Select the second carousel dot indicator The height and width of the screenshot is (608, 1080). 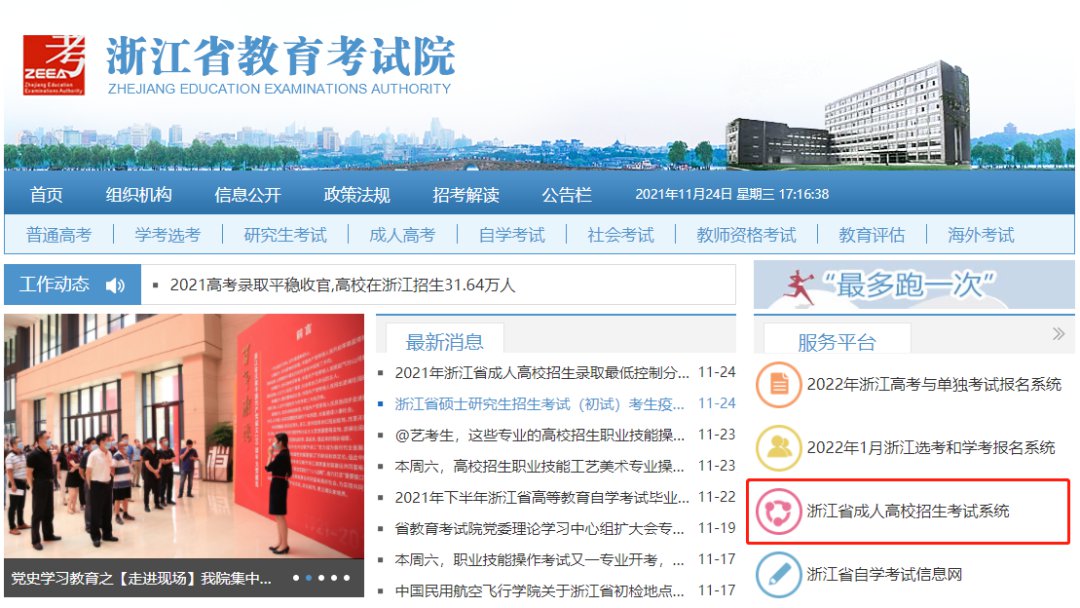309,578
